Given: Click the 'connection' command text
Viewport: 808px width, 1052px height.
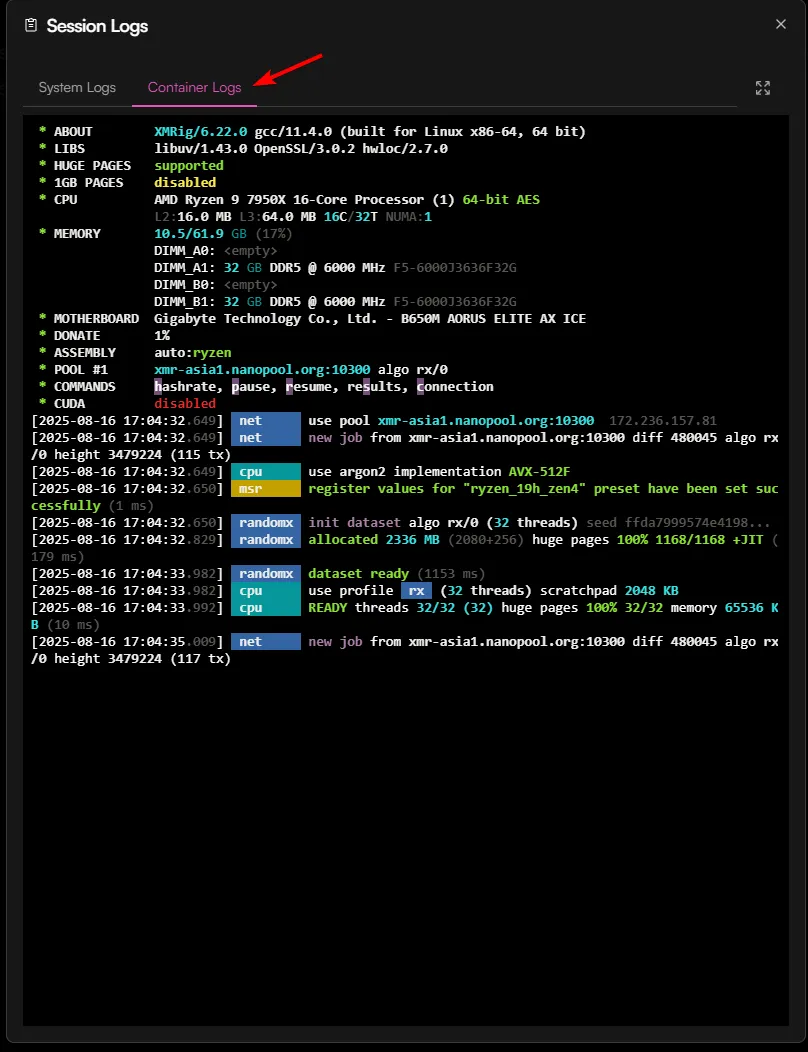Looking at the screenshot, I should (x=455, y=386).
